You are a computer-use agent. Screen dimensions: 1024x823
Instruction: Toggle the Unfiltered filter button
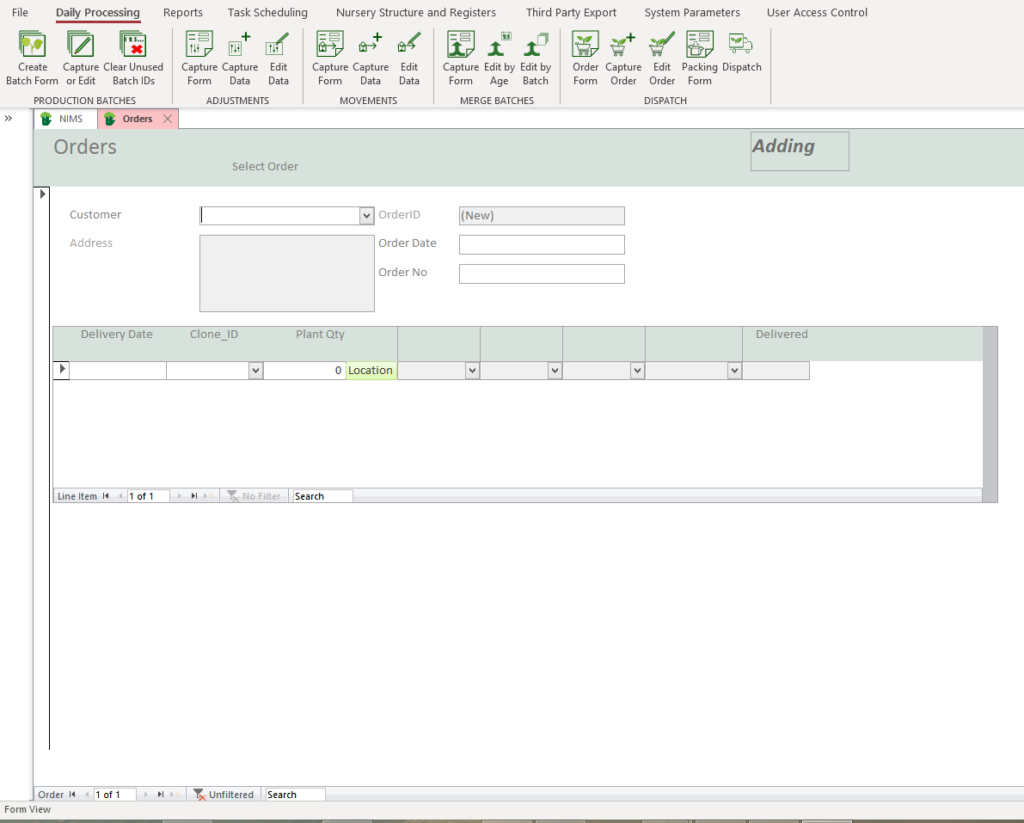click(224, 795)
